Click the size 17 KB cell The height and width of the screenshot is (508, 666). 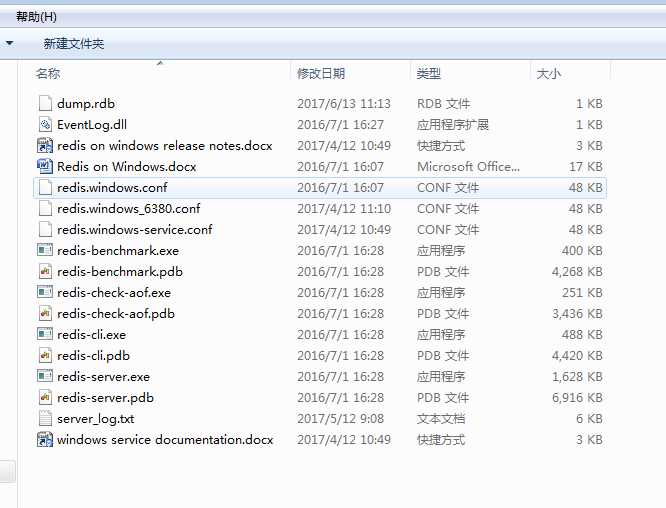point(586,167)
